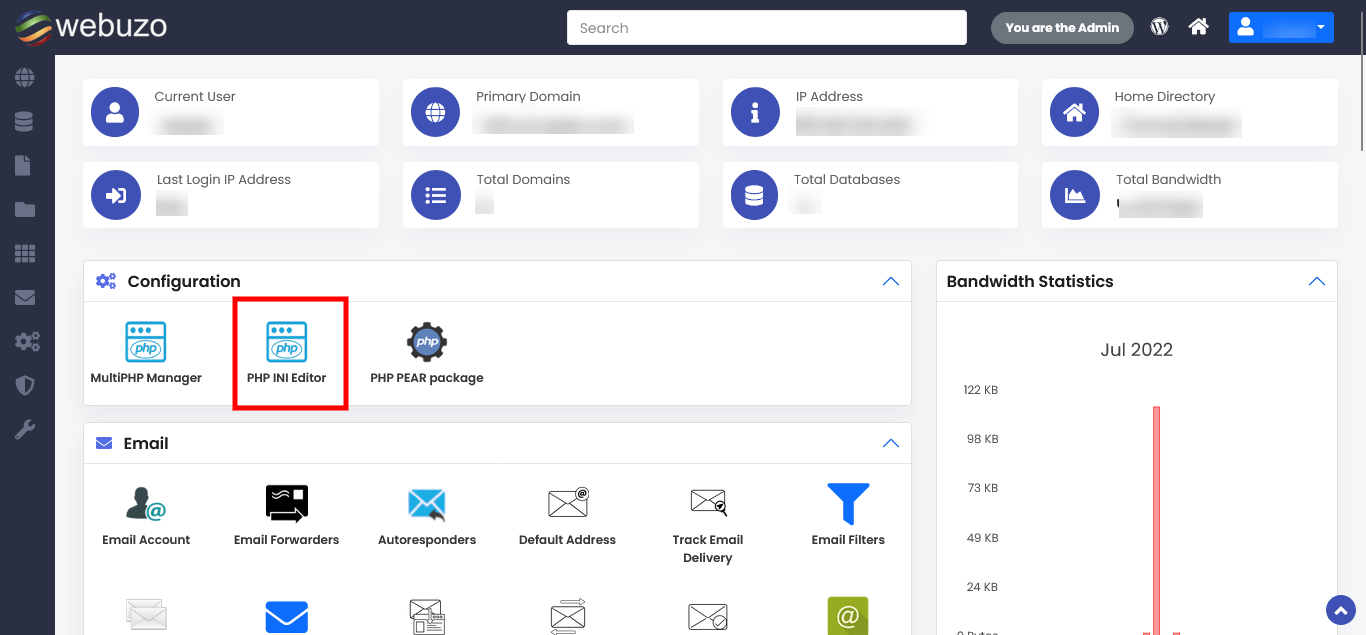
Task: Click the WordPress icon in header
Action: point(1159,27)
